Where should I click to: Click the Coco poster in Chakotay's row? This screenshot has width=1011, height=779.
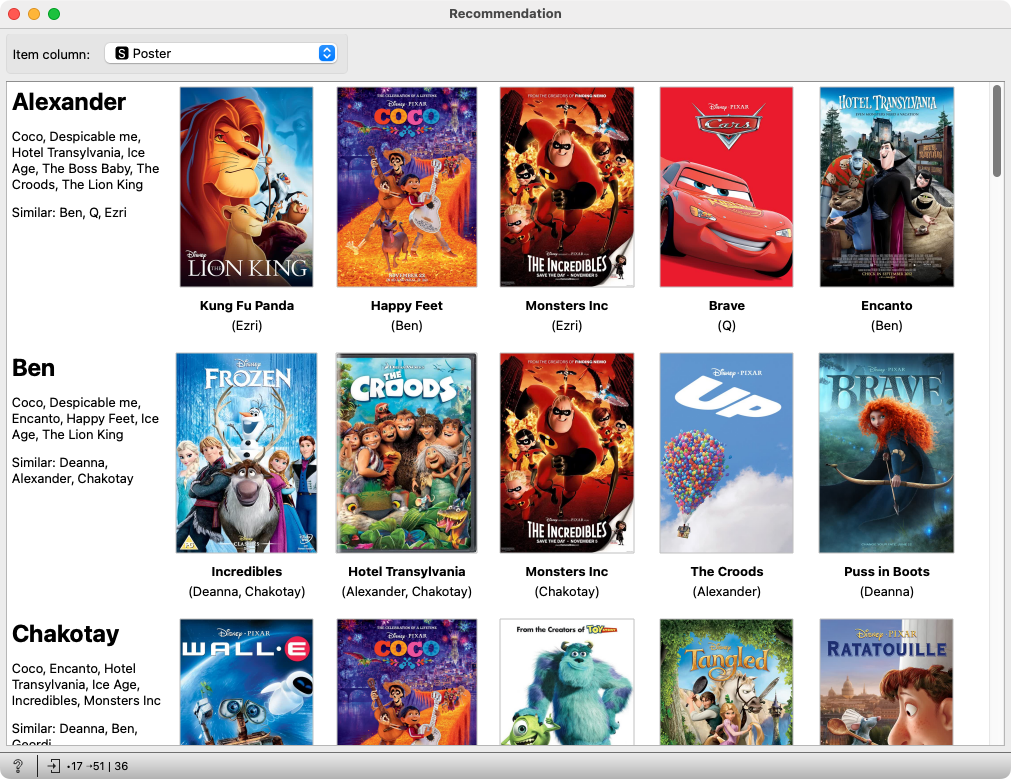pyautogui.click(x=407, y=682)
